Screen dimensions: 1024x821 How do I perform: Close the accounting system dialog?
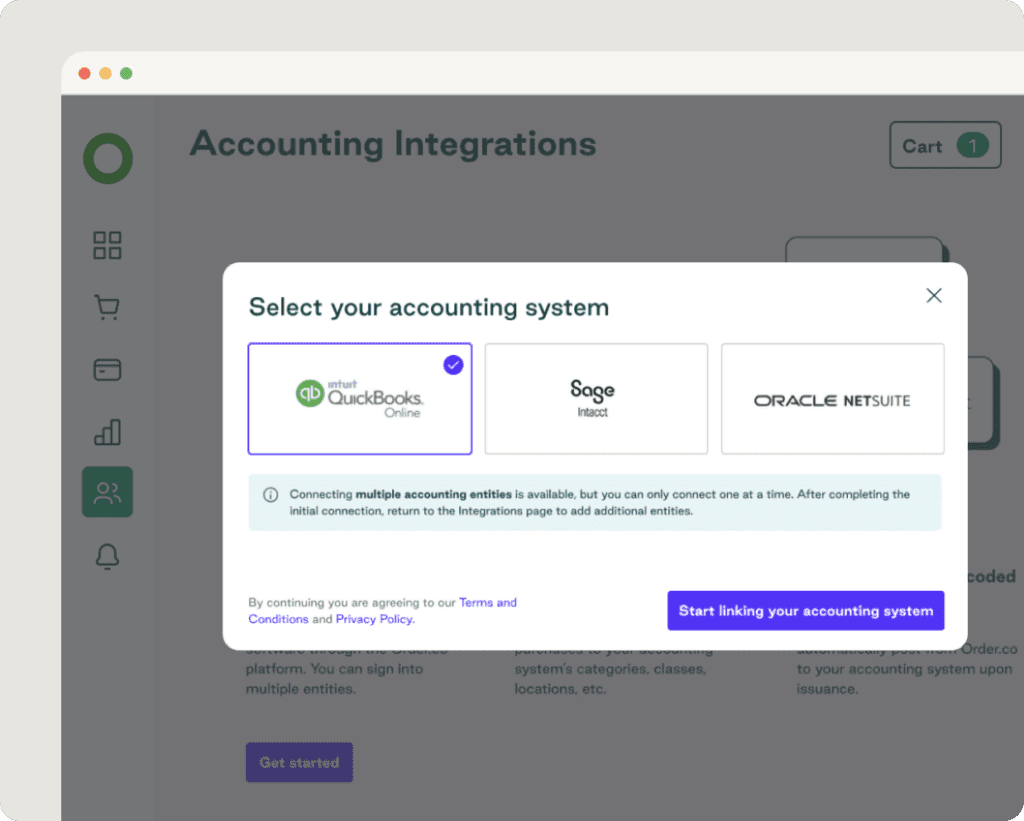[934, 295]
